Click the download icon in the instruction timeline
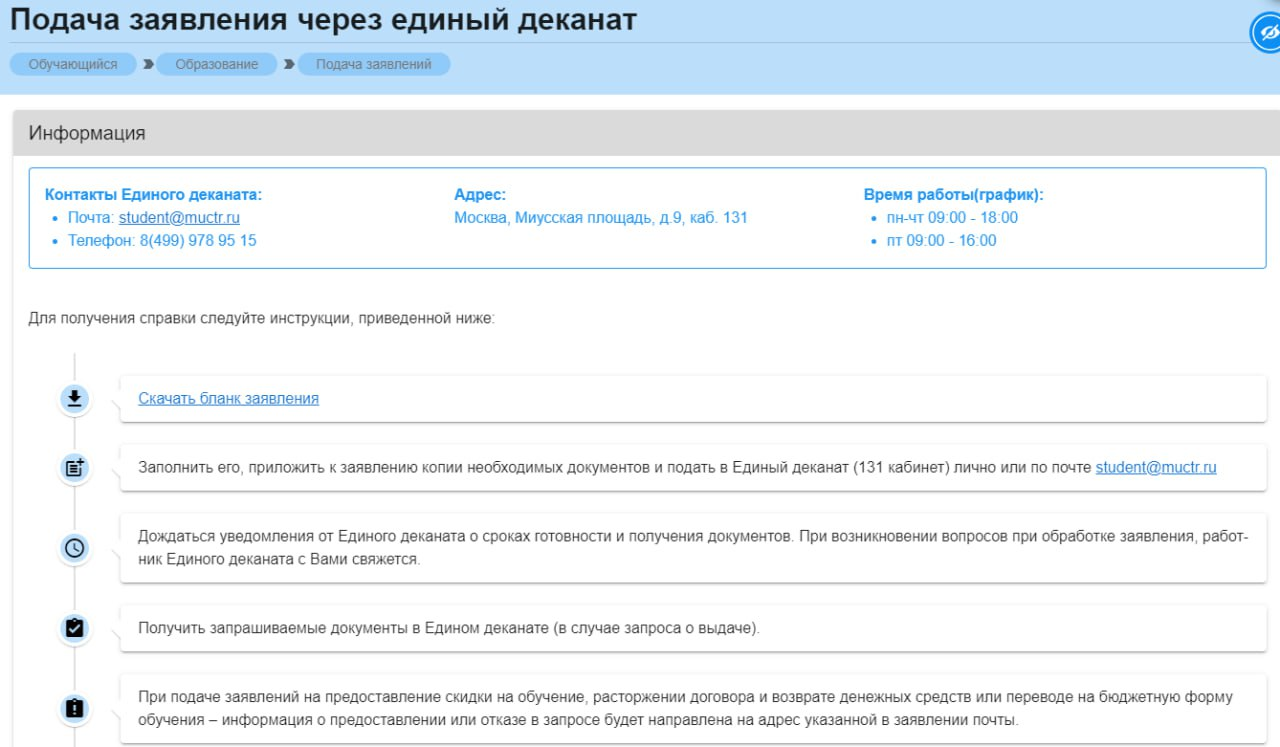 click(x=74, y=399)
